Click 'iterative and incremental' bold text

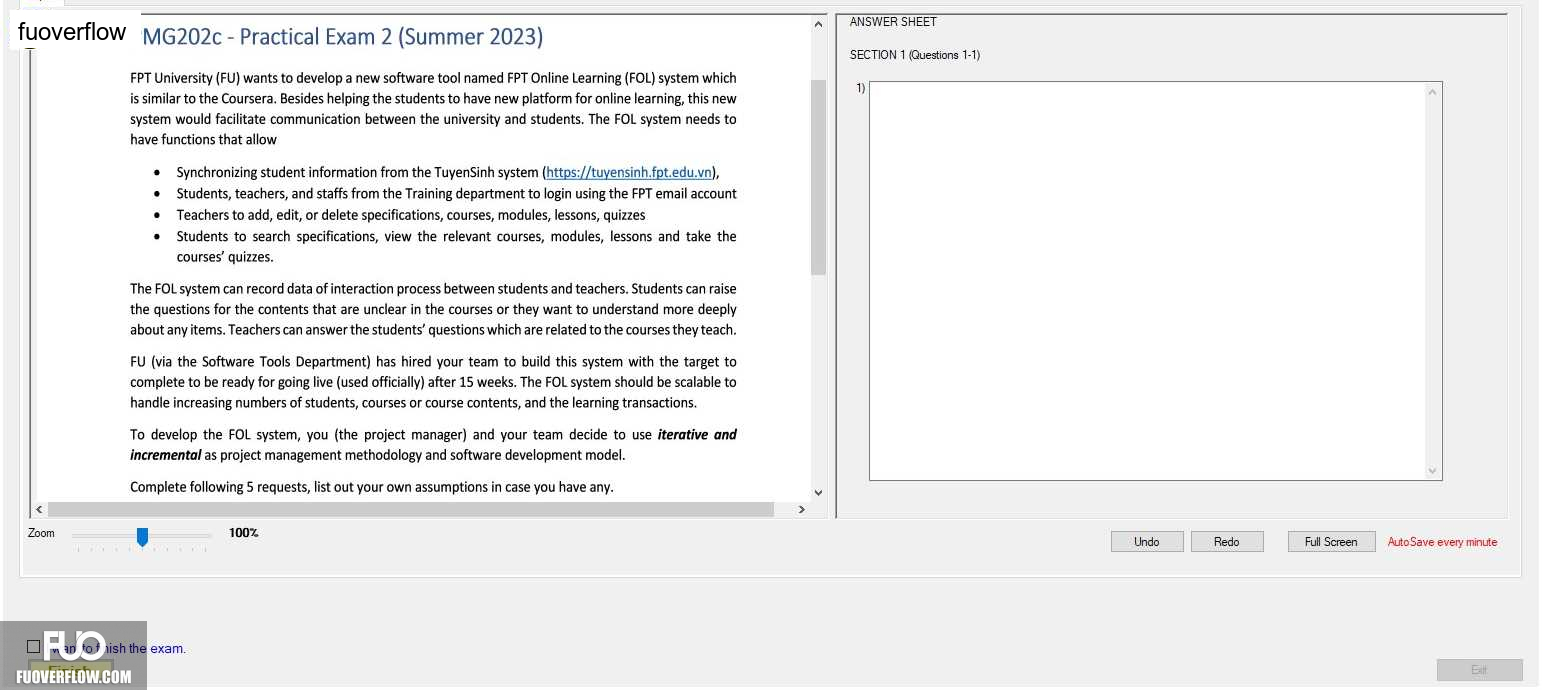(x=434, y=444)
